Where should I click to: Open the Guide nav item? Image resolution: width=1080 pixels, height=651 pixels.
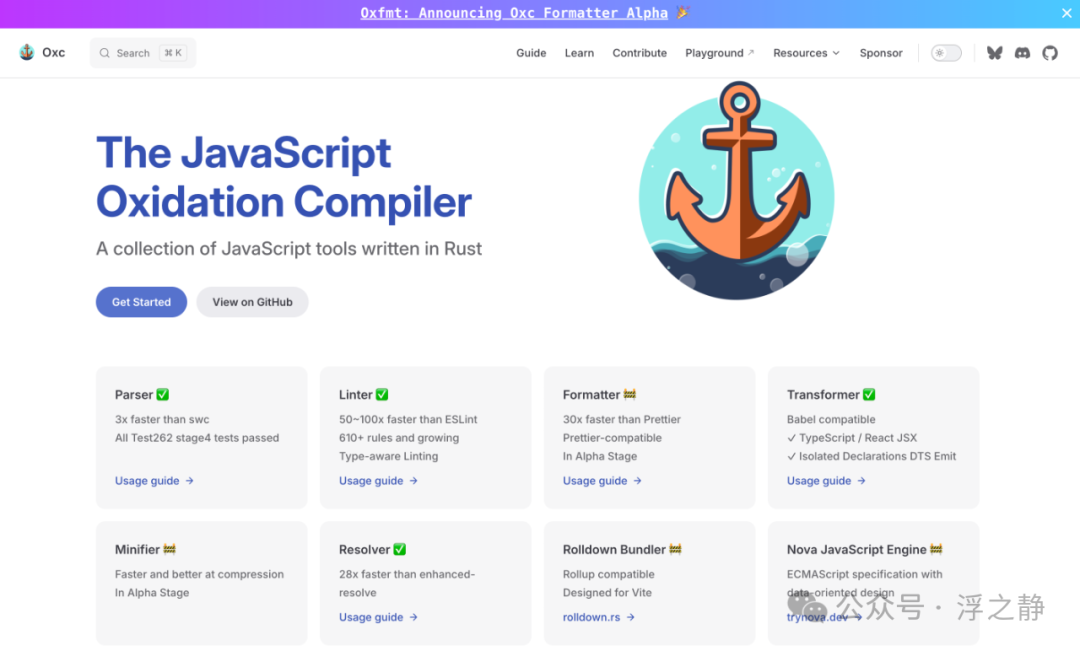pyautogui.click(x=531, y=53)
